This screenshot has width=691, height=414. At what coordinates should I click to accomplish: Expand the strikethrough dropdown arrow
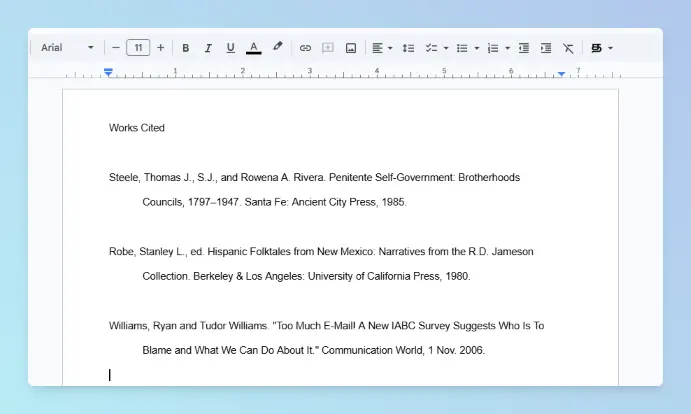pyautogui.click(x=610, y=48)
